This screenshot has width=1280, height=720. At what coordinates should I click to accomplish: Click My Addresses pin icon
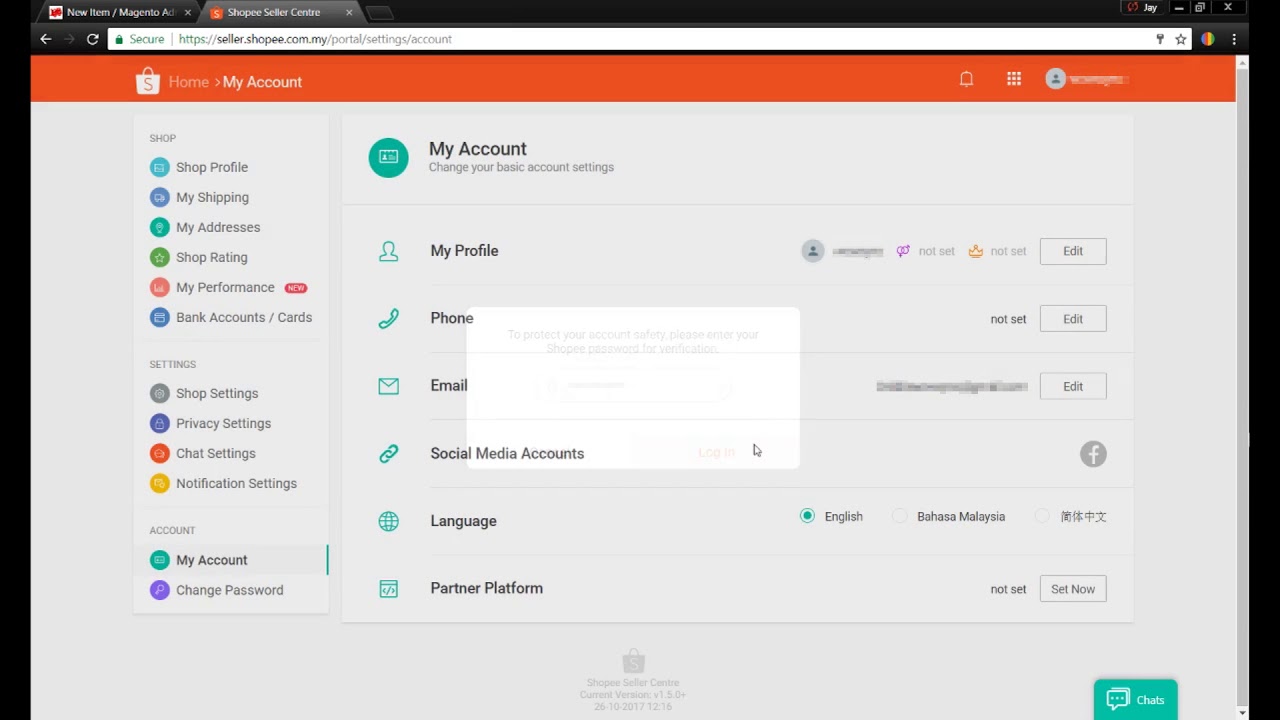click(x=159, y=227)
